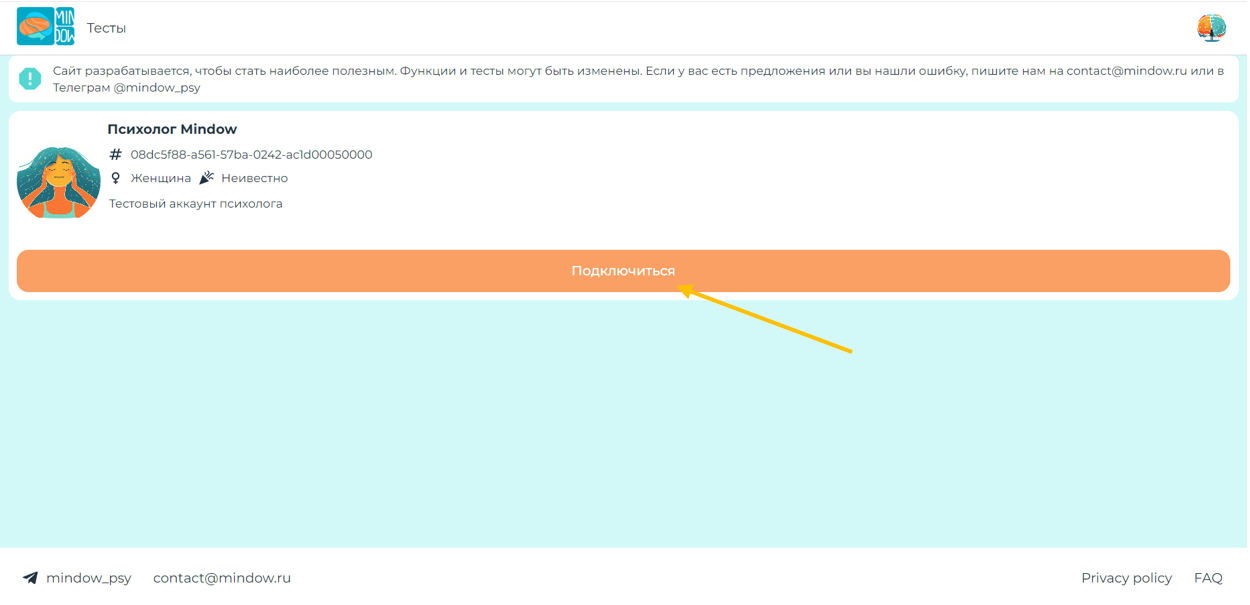Open the FAQ link

(1208, 578)
